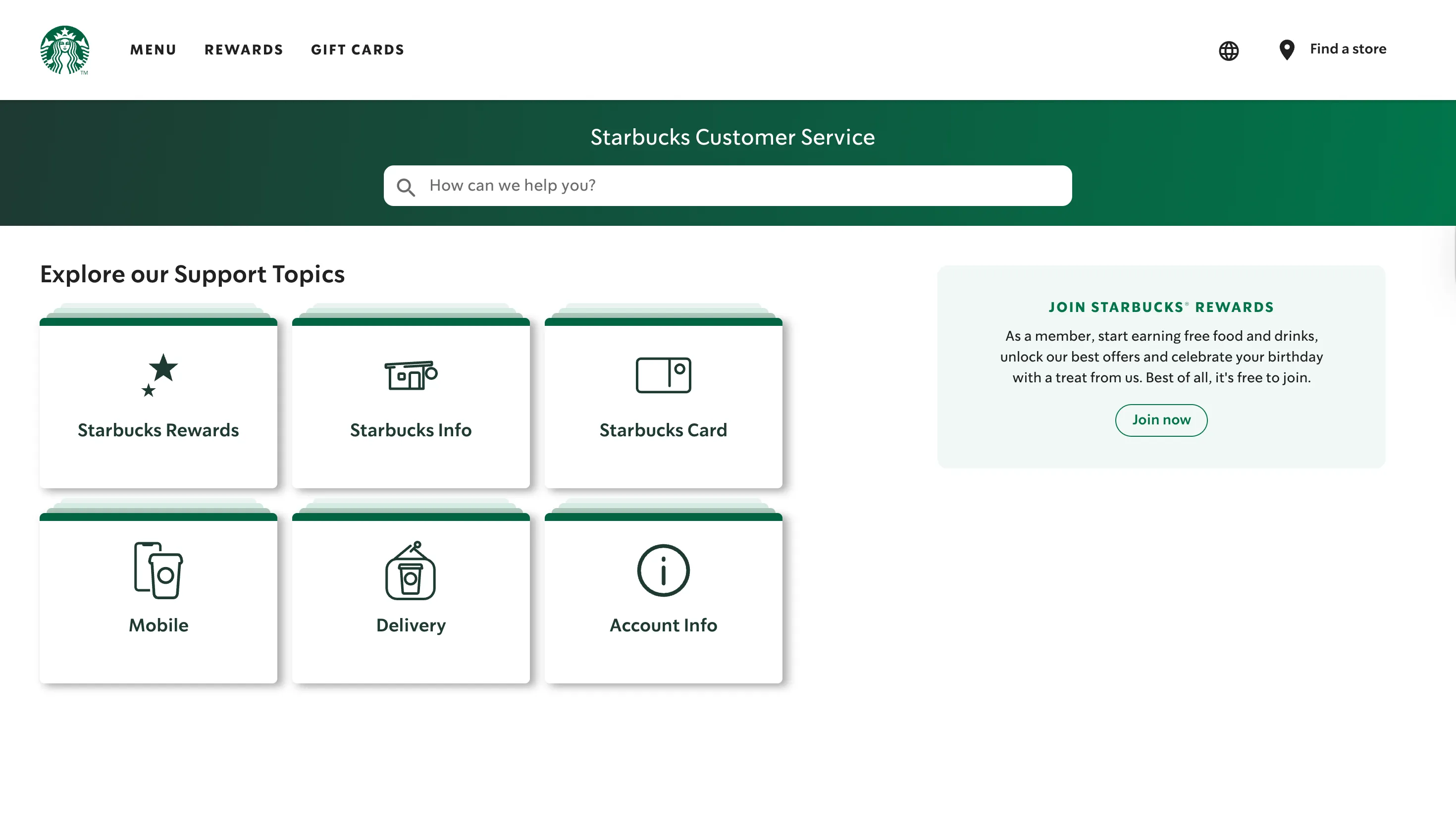Image resolution: width=1456 pixels, height=827 pixels.
Task: Open the REWARDS navigation item
Action: (x=244, y=50)
